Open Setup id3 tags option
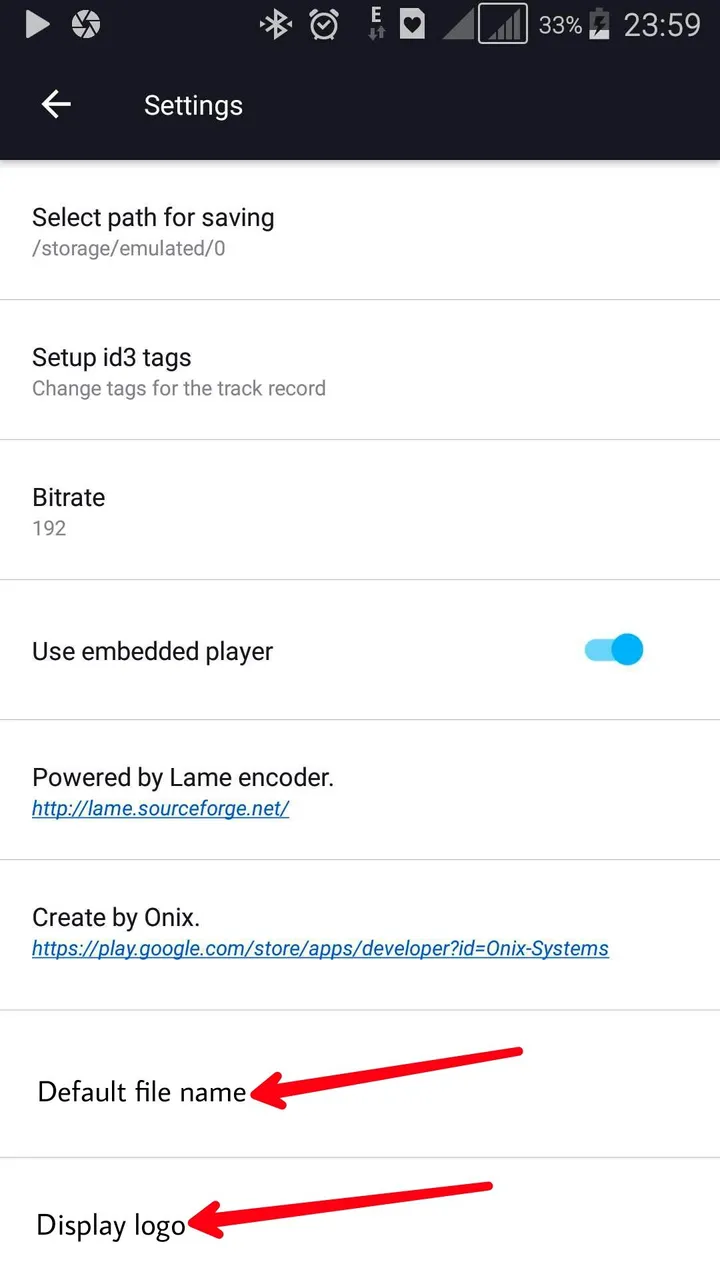The image size is (720, 1280). pyautogui.click(x=360, y=370)
